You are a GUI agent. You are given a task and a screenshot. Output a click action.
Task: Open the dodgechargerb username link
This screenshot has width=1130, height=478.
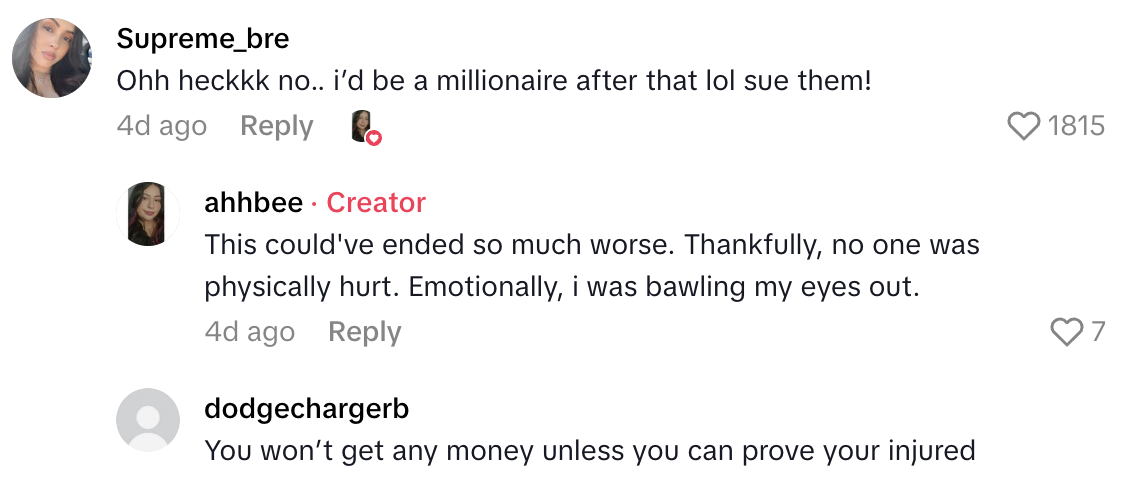pyautogui.click(x=306, y=408)
